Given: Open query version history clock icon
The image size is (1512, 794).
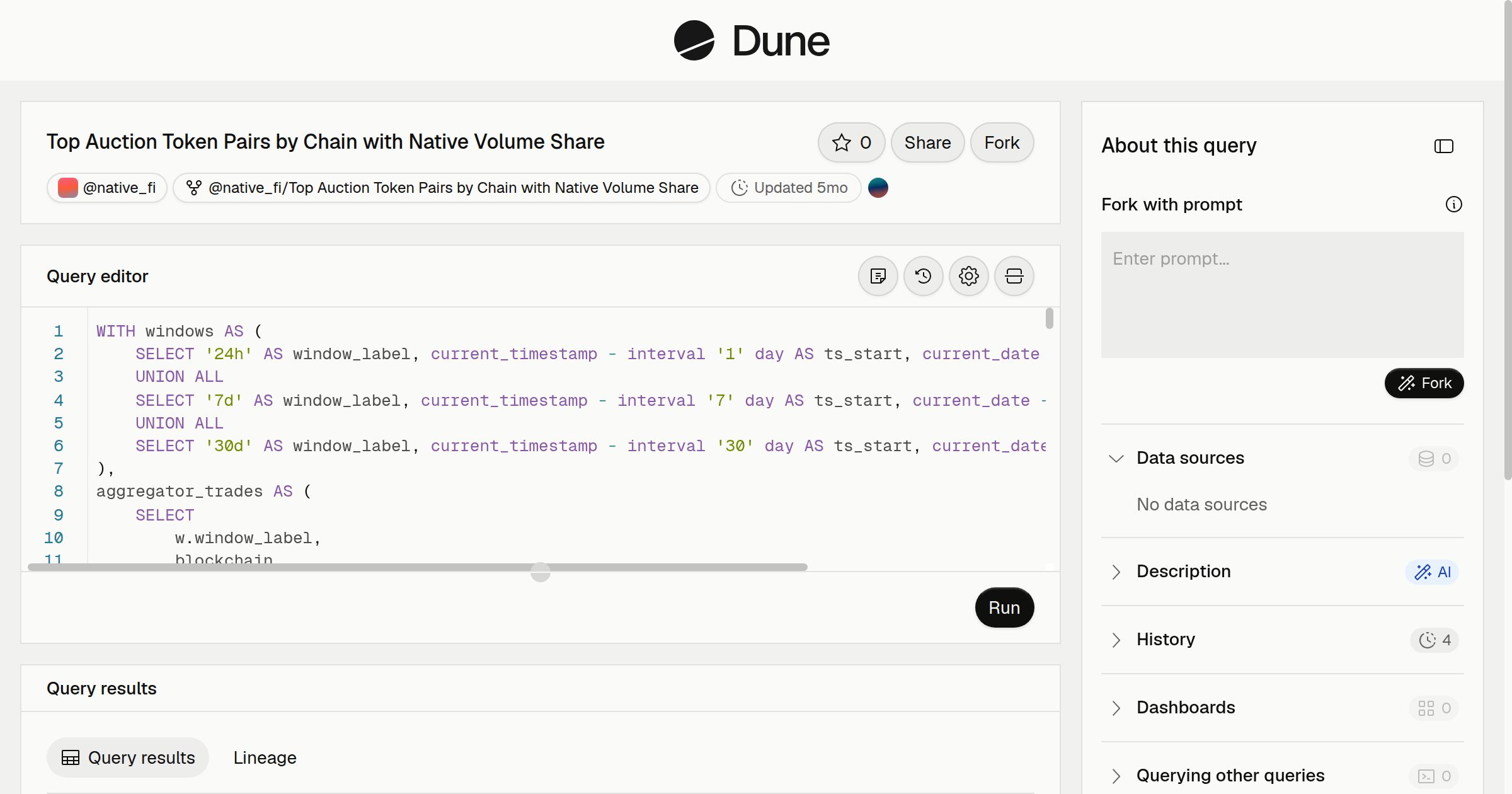Looking at the screenshot, I should tap(923, 276).
